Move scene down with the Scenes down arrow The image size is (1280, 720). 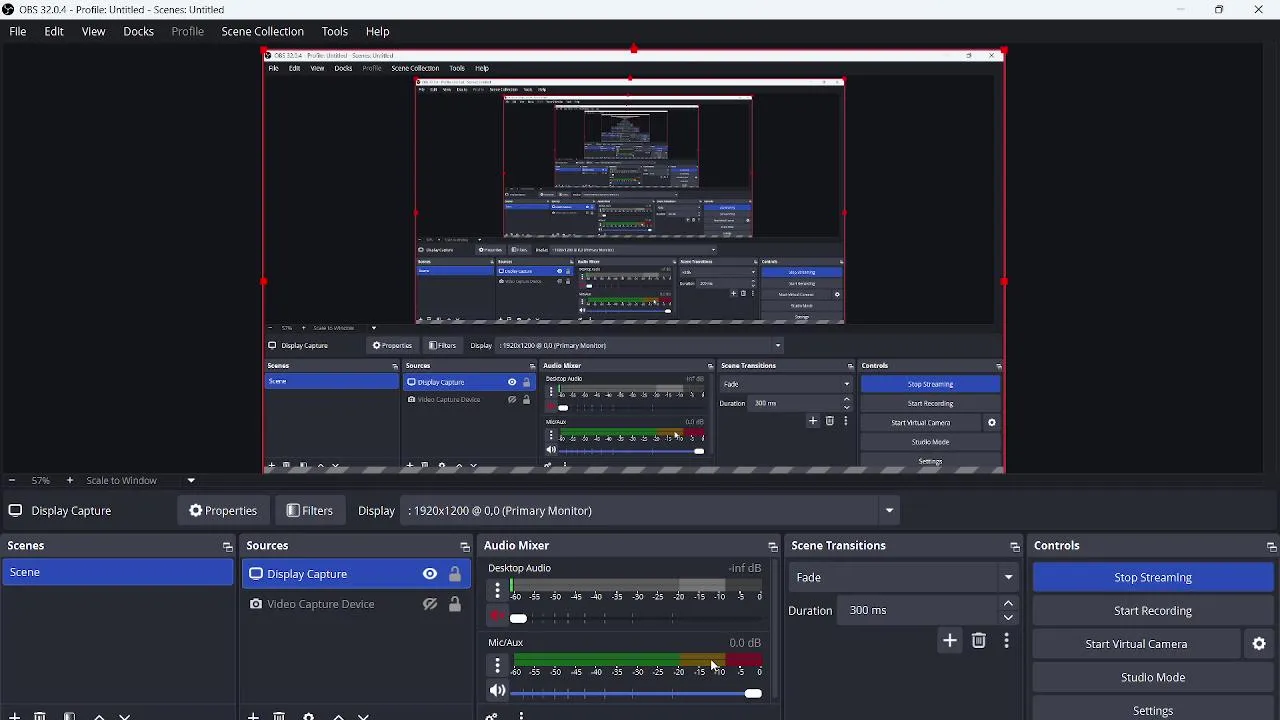[x=125, y=716]
